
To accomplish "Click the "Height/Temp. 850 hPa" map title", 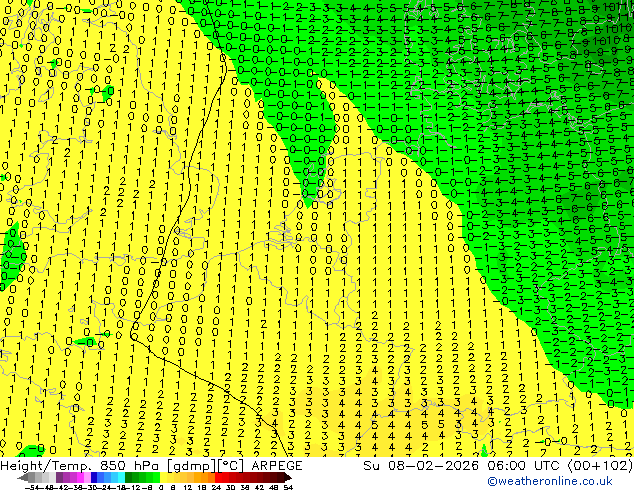I will [x=79, y=466].
